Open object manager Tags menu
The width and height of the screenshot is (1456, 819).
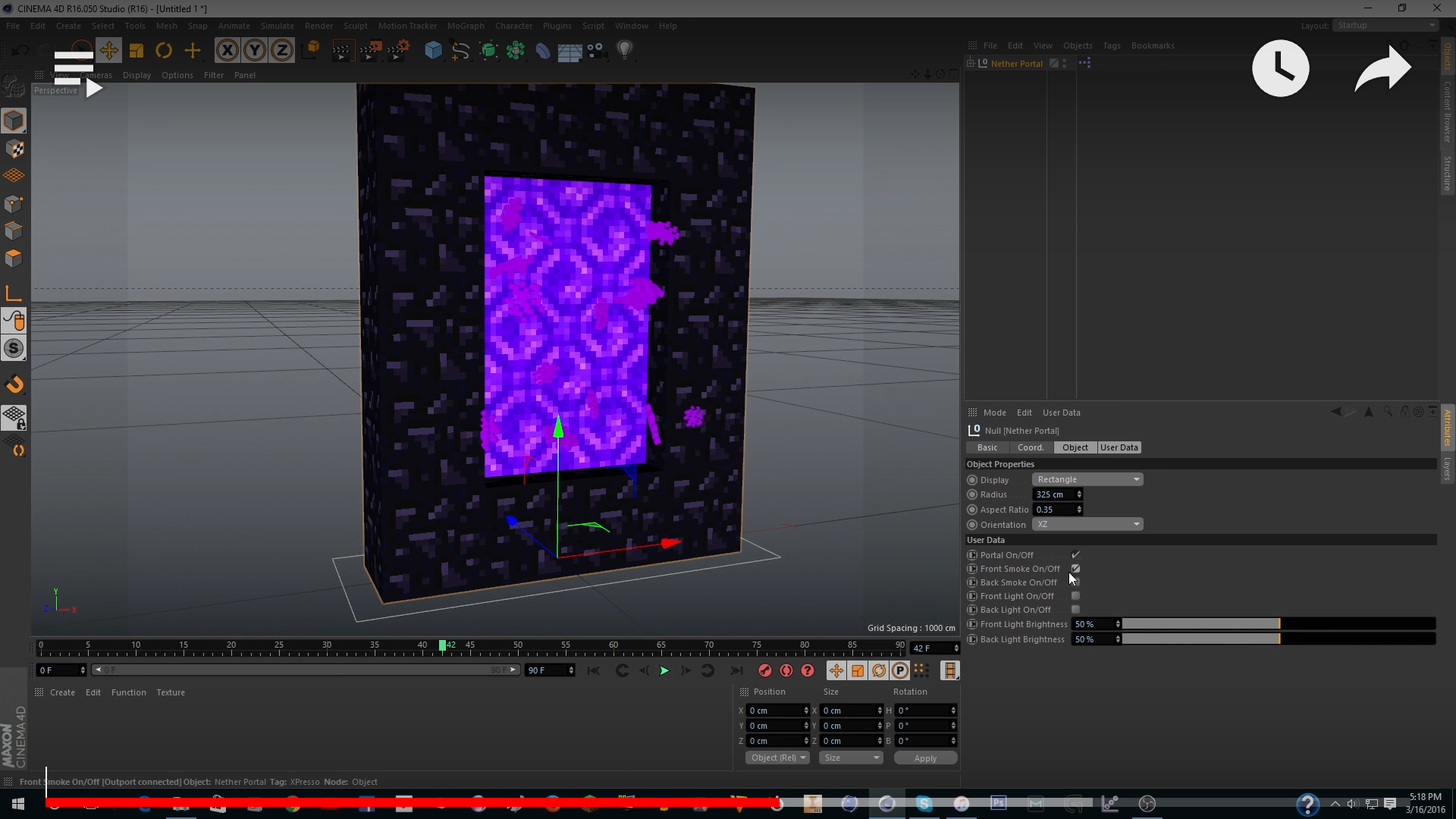pos(1112,45)
